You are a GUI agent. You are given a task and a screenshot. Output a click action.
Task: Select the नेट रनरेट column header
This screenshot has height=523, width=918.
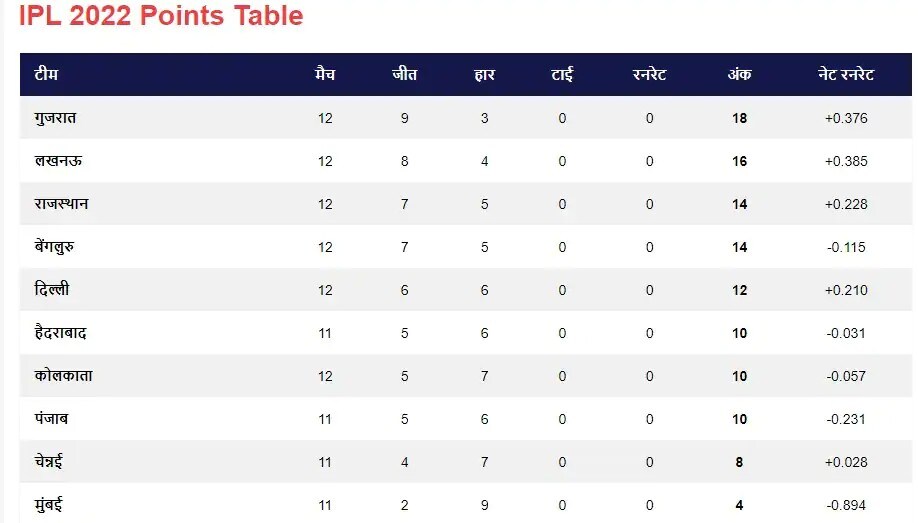pyautogui.click(x=845, y=75)
